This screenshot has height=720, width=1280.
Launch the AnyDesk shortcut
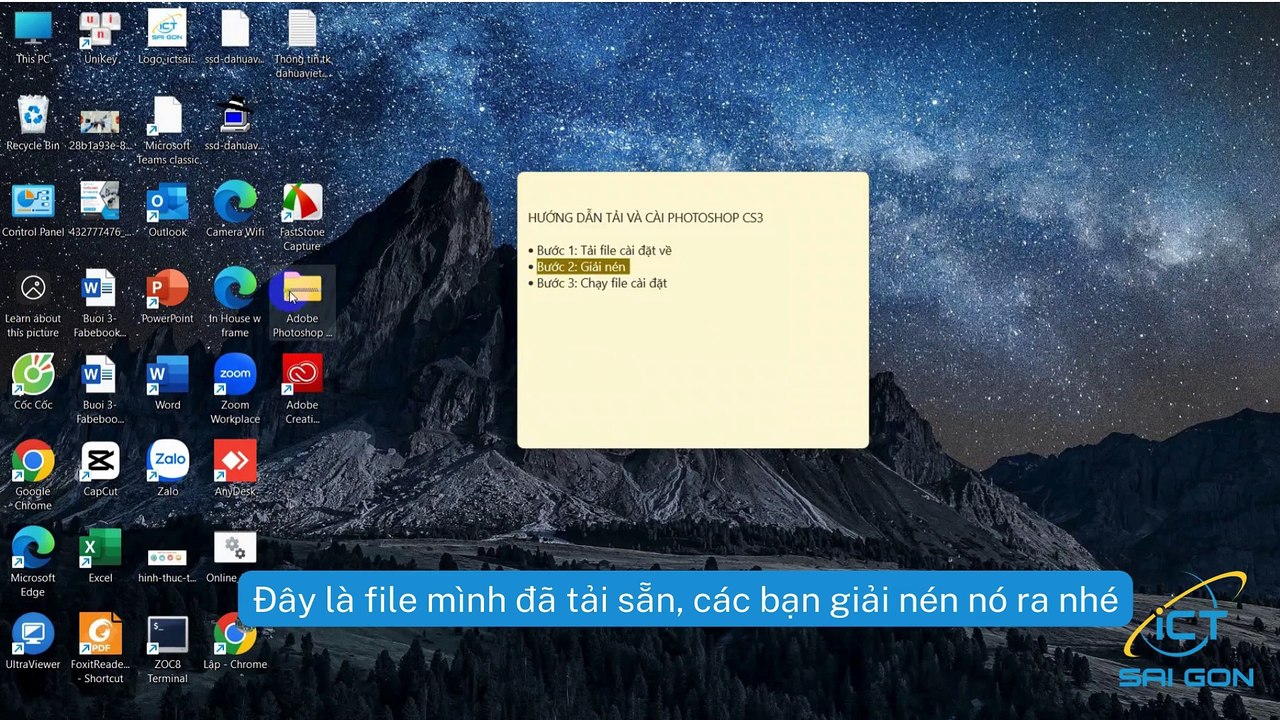tap(235, 470)
